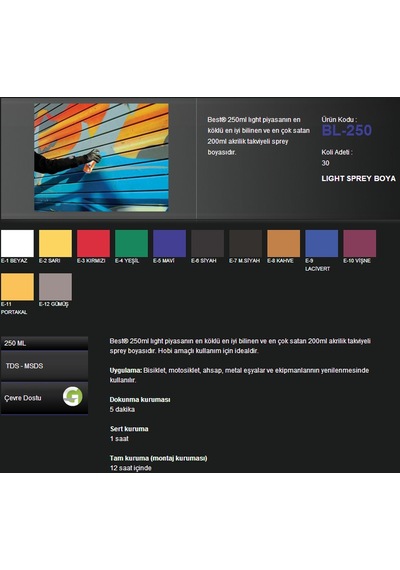
Task: Click the LIGHT SPREY BOYA title
Action: [359, 178]
